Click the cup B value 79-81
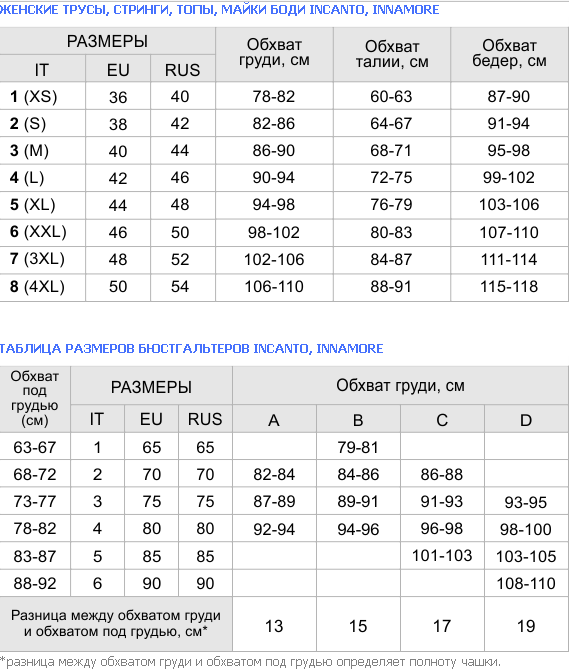The width and height of the screenshot is (569, 671). click(x=358, y=448)
